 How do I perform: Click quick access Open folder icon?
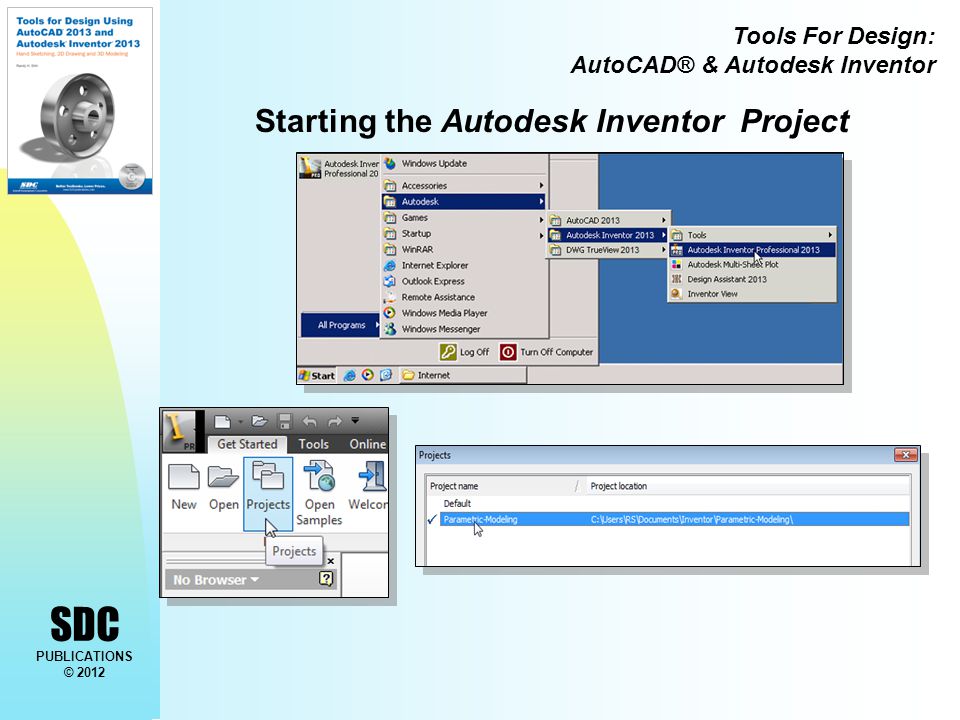(x=260, y=421)
